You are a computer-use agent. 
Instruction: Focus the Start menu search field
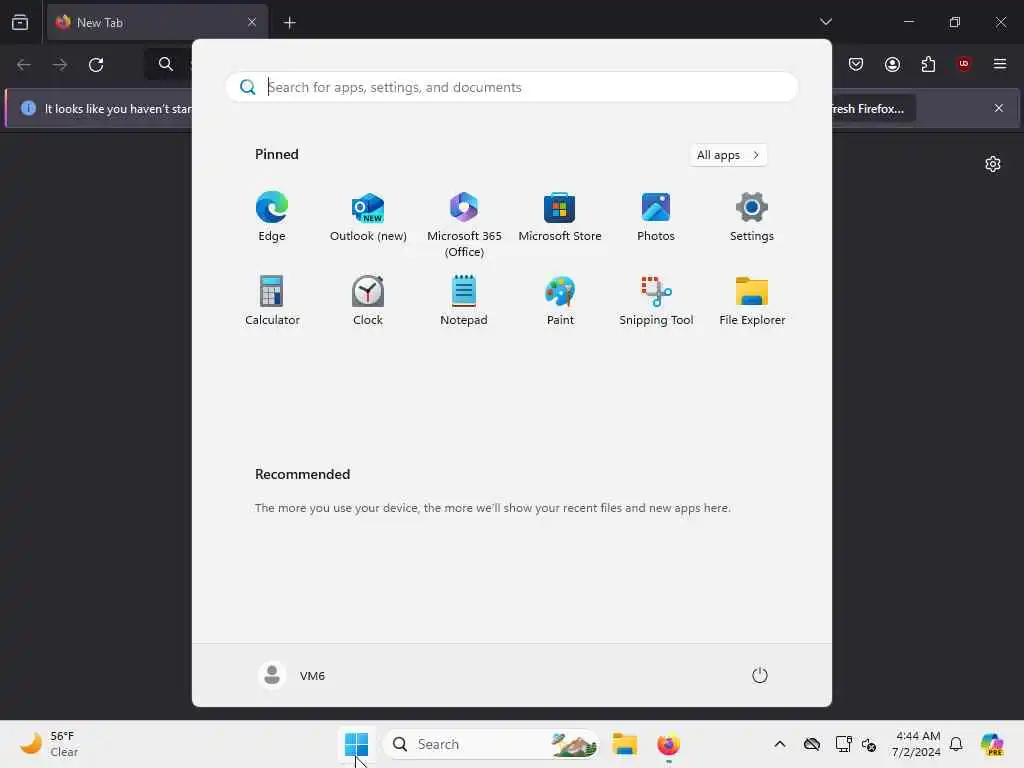[x=511, y=87]
